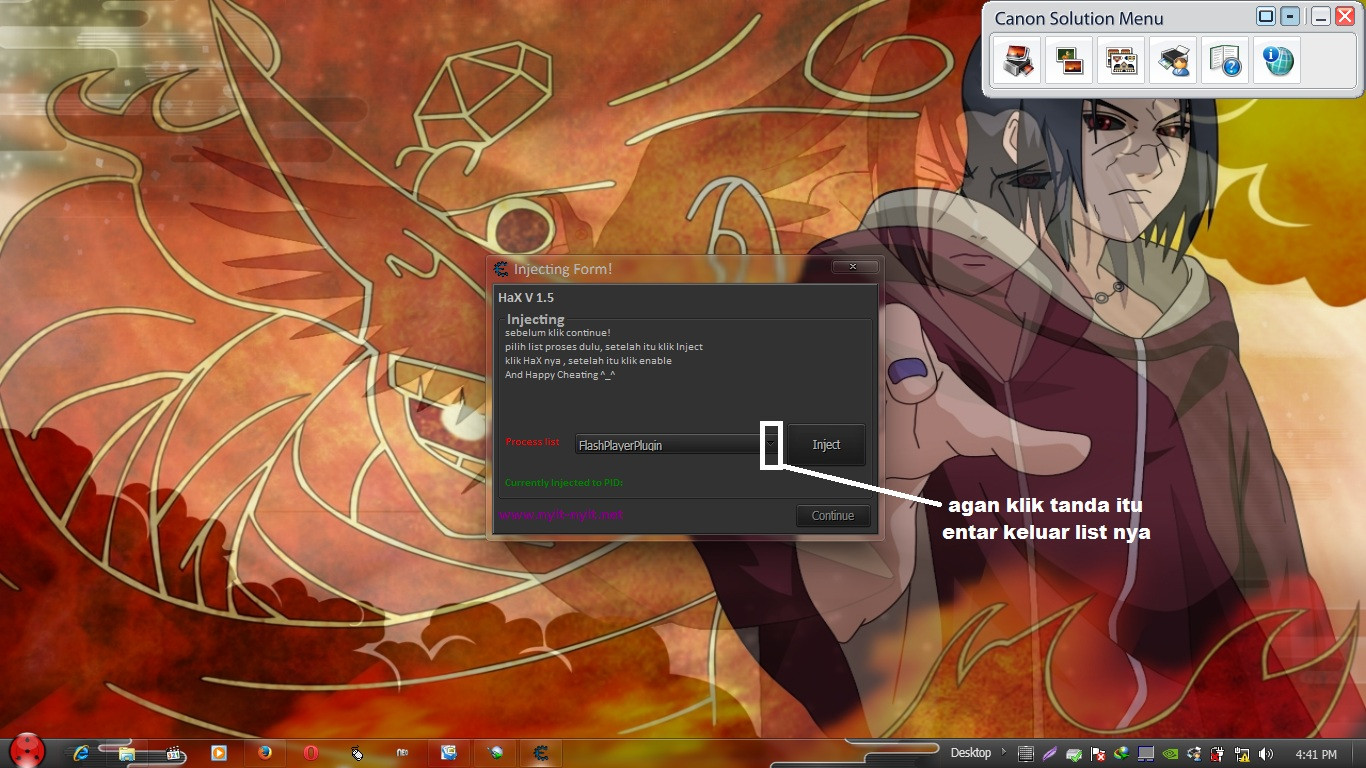Open the globe information icon in Canon menu
Screen dimensions: 1366x768
pos(1277,62)
